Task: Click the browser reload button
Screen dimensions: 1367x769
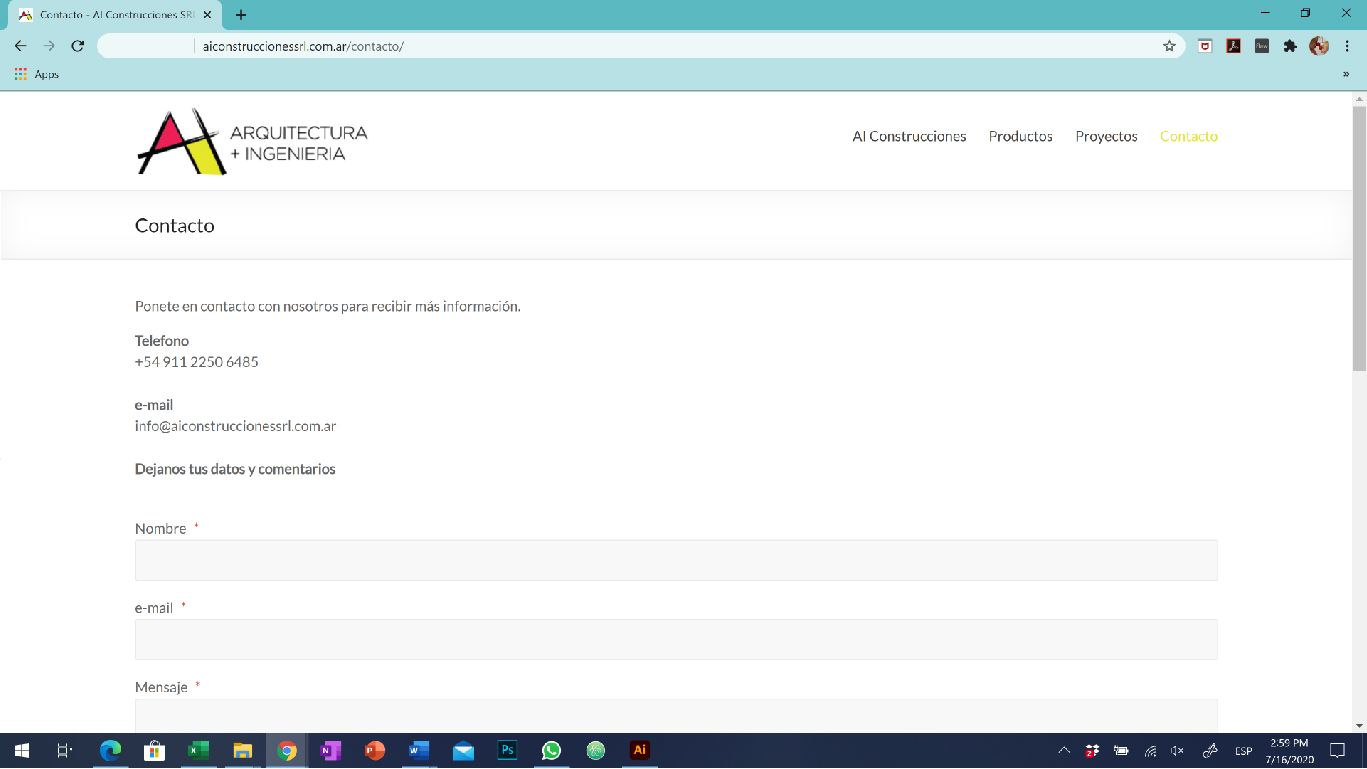Action: 78,46
